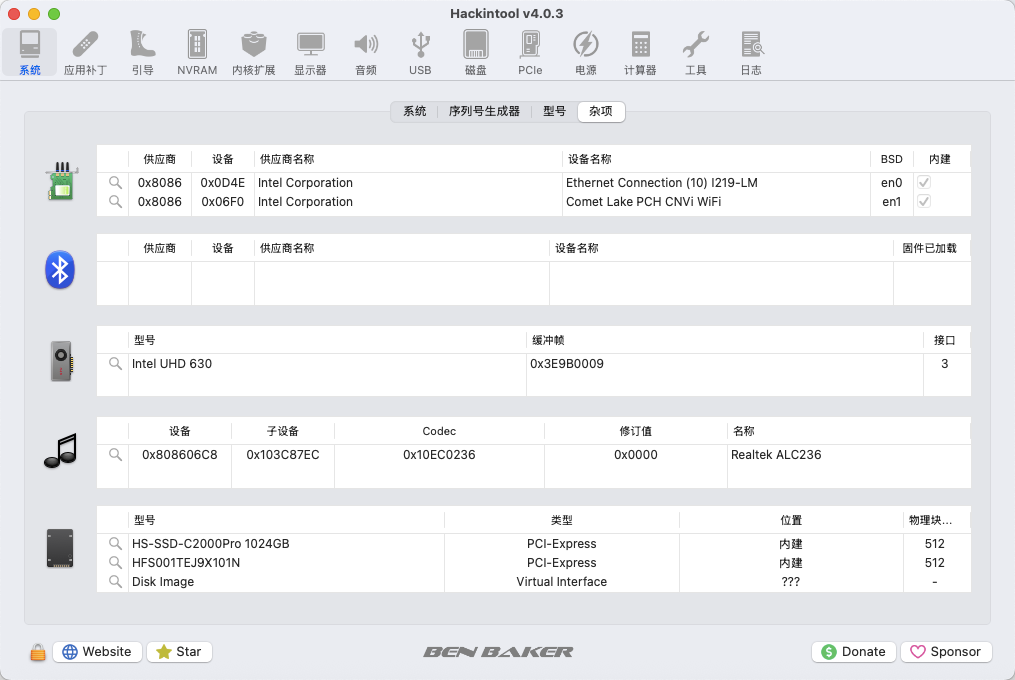Click the Sponsor button
Viewport: 1015px width, 680px height.
point(946,652)
